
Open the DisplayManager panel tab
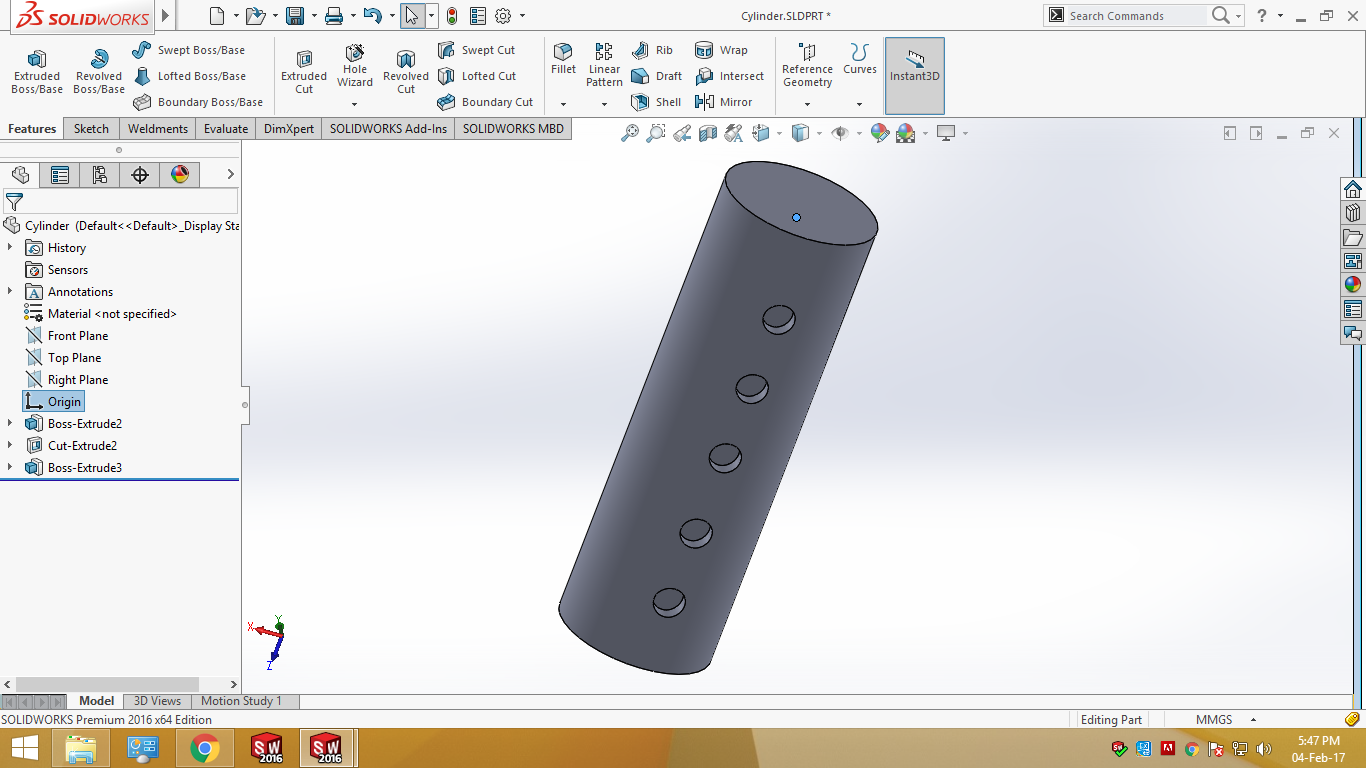180,175
